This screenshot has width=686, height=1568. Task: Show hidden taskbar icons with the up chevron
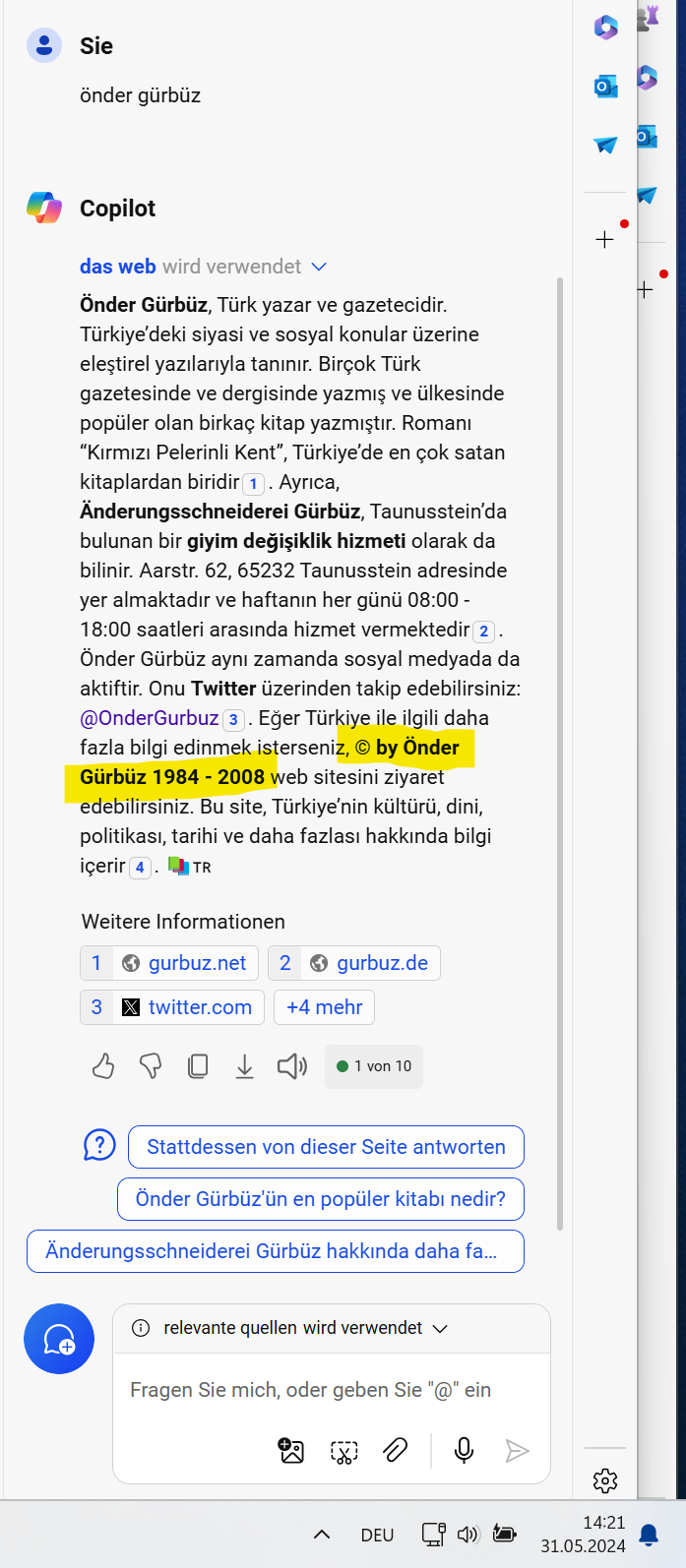click(321, 1535)
